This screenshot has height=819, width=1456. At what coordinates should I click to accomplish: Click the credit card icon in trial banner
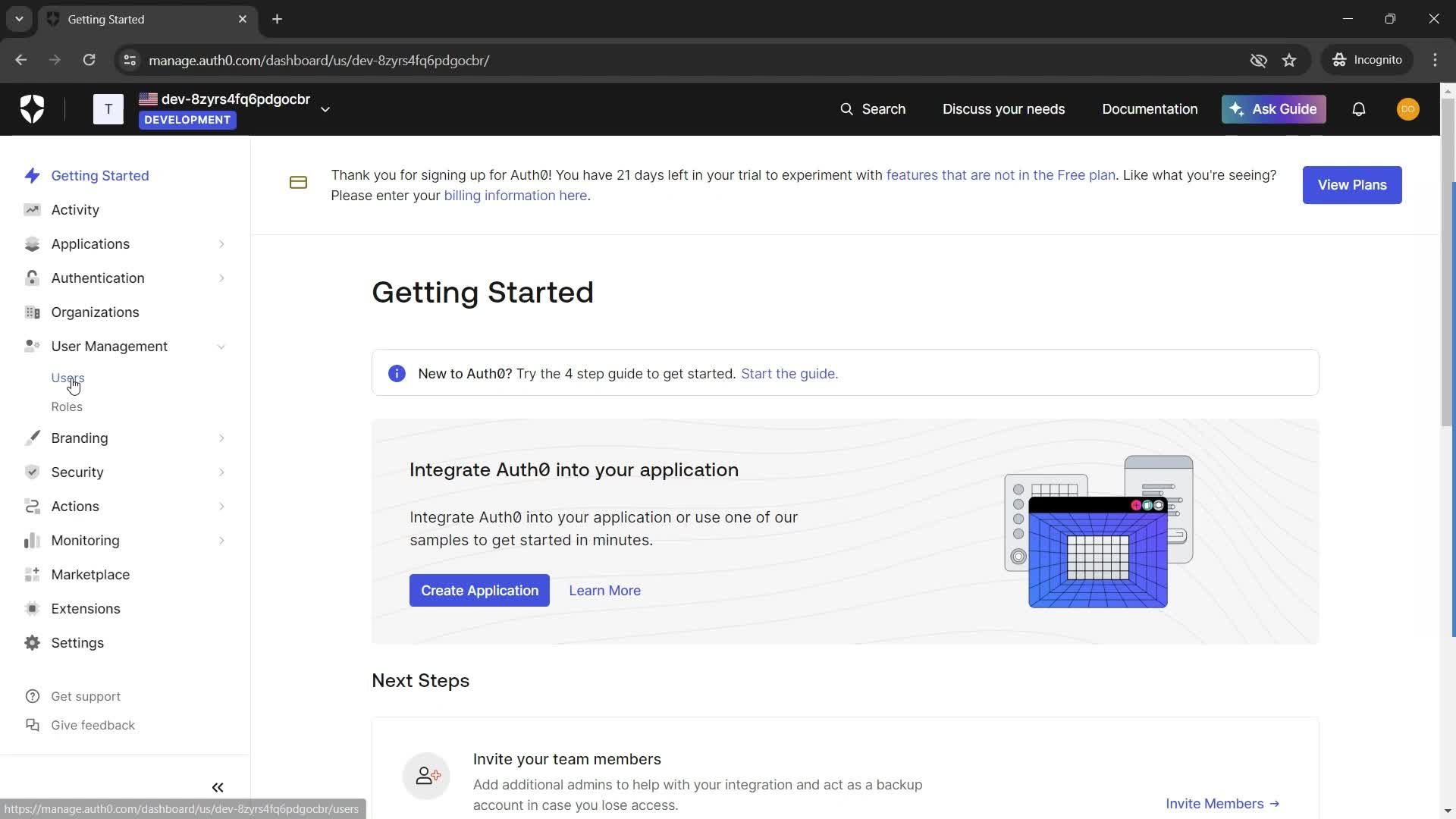coord(298,183)
